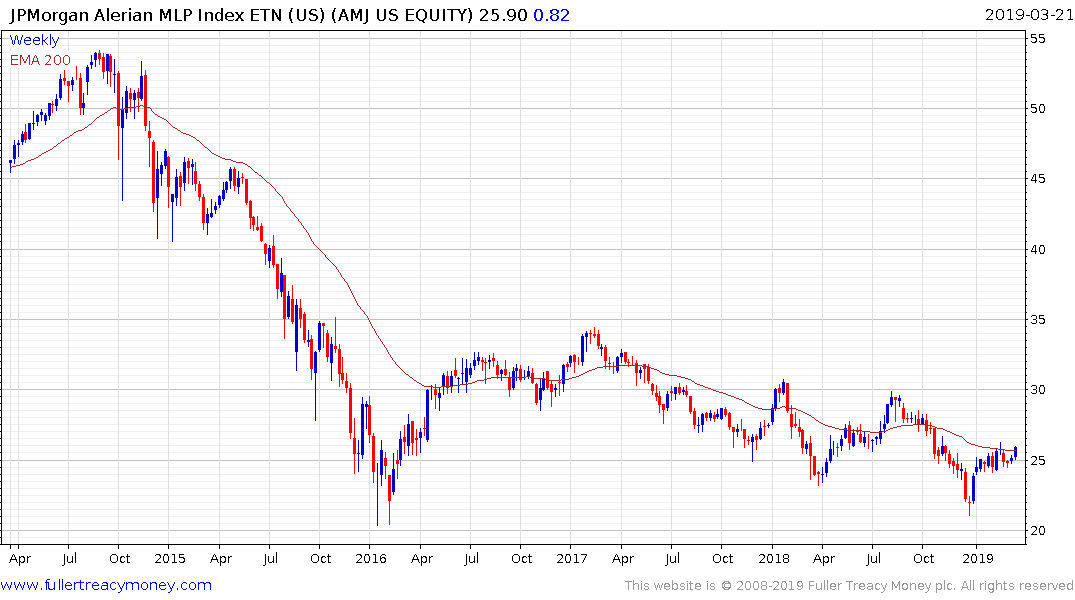Click the 2017 year label on time axis
This screenshot has height=600, width=1075.
coord(572,559)
